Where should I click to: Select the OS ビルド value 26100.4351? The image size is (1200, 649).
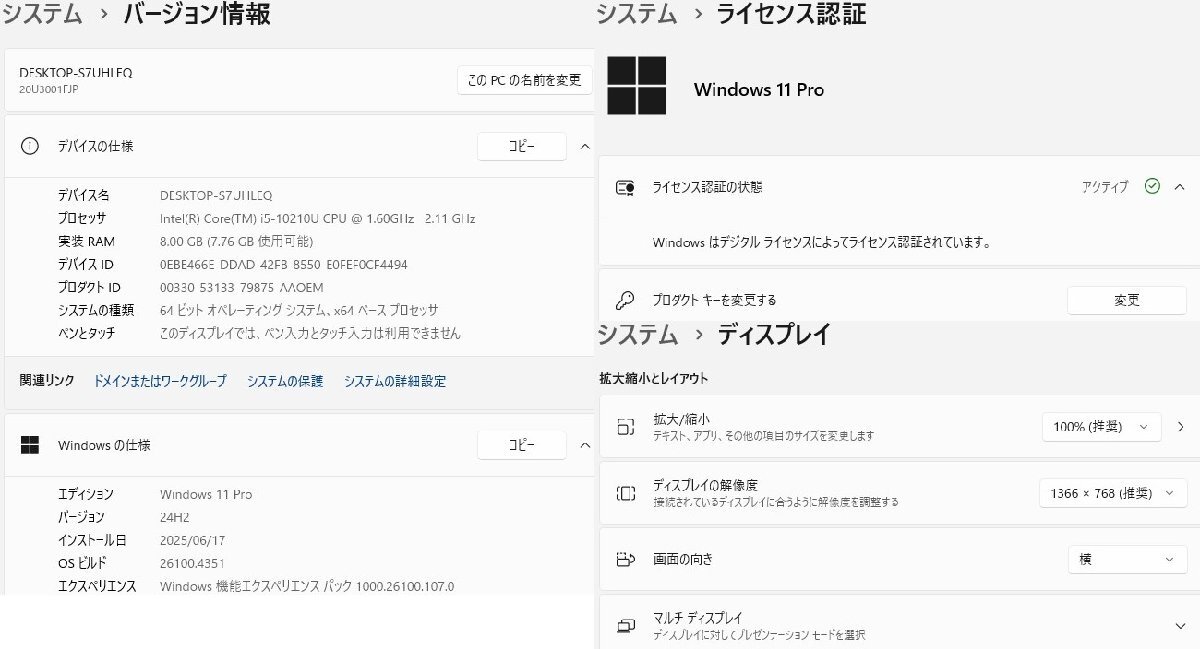click(x=192, y=563)
